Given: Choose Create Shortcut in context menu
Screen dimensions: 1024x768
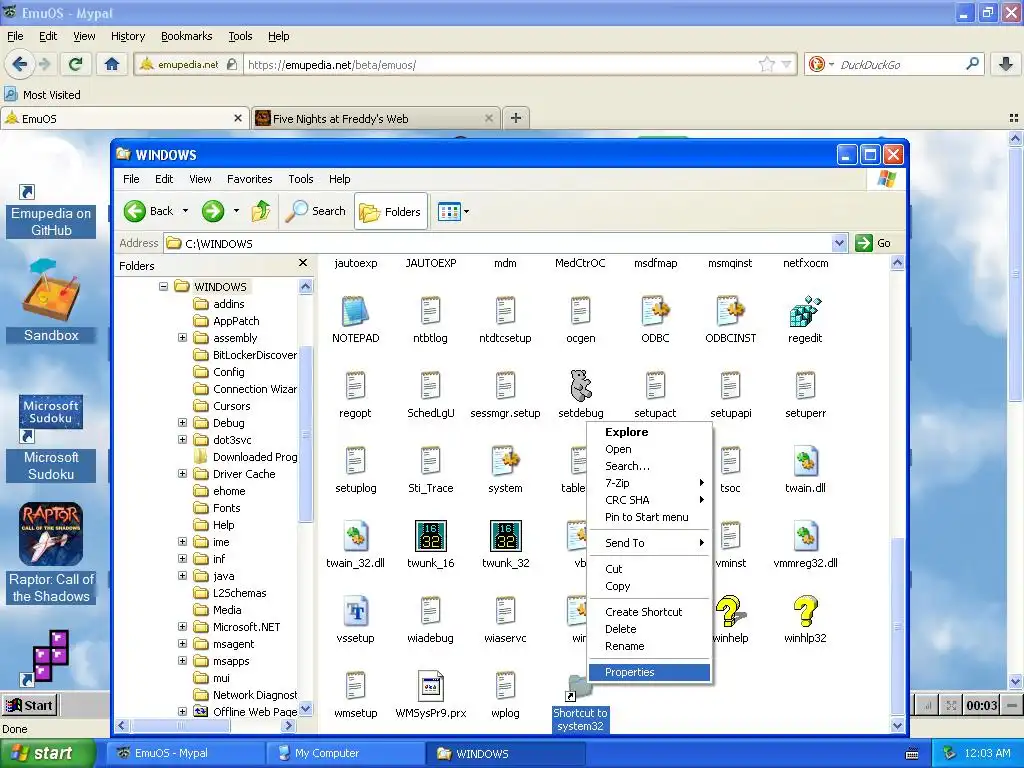Looking at the screenshot, I should [x=649, y=612].
